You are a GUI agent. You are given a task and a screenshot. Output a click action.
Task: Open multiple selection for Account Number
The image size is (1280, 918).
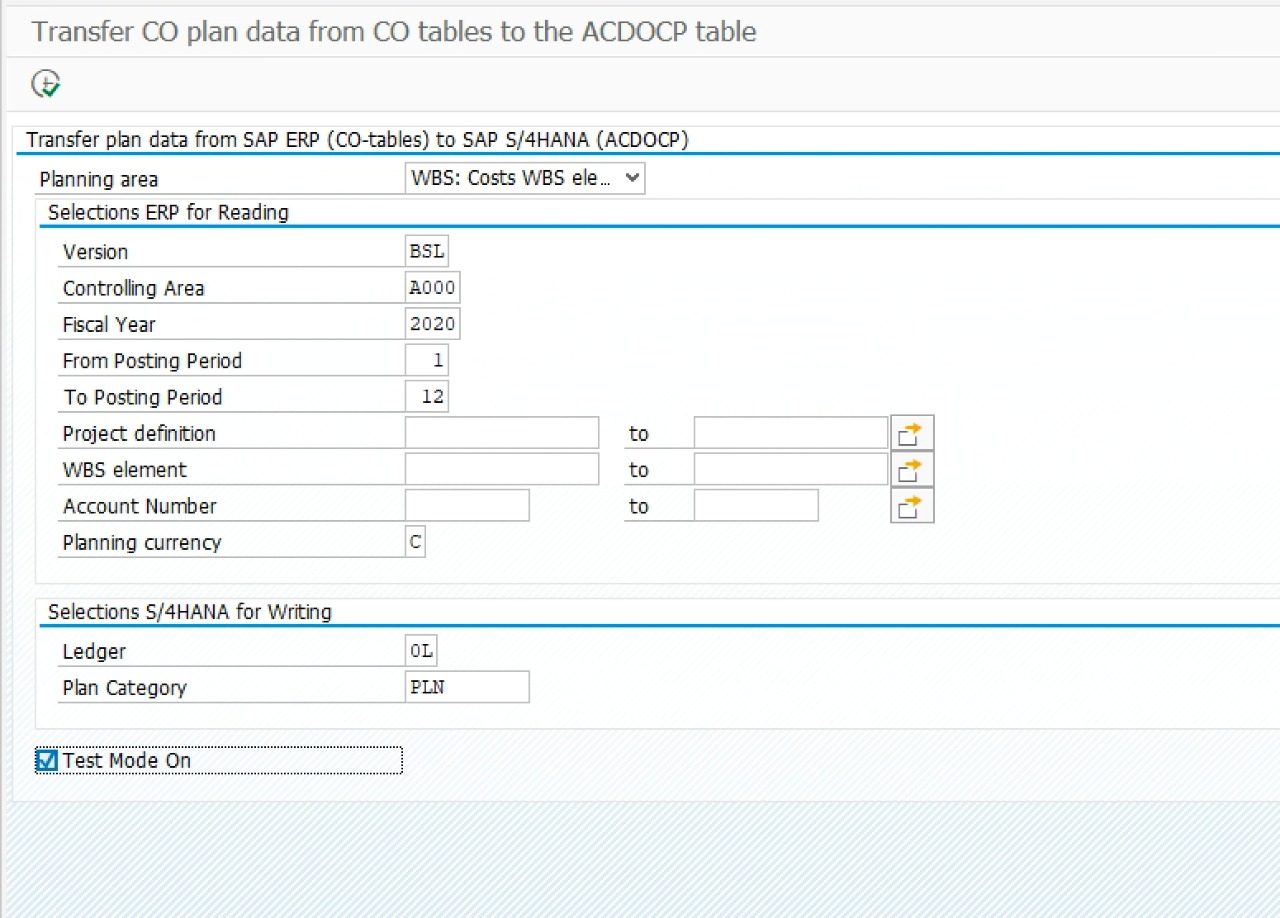tap(912, 506)
